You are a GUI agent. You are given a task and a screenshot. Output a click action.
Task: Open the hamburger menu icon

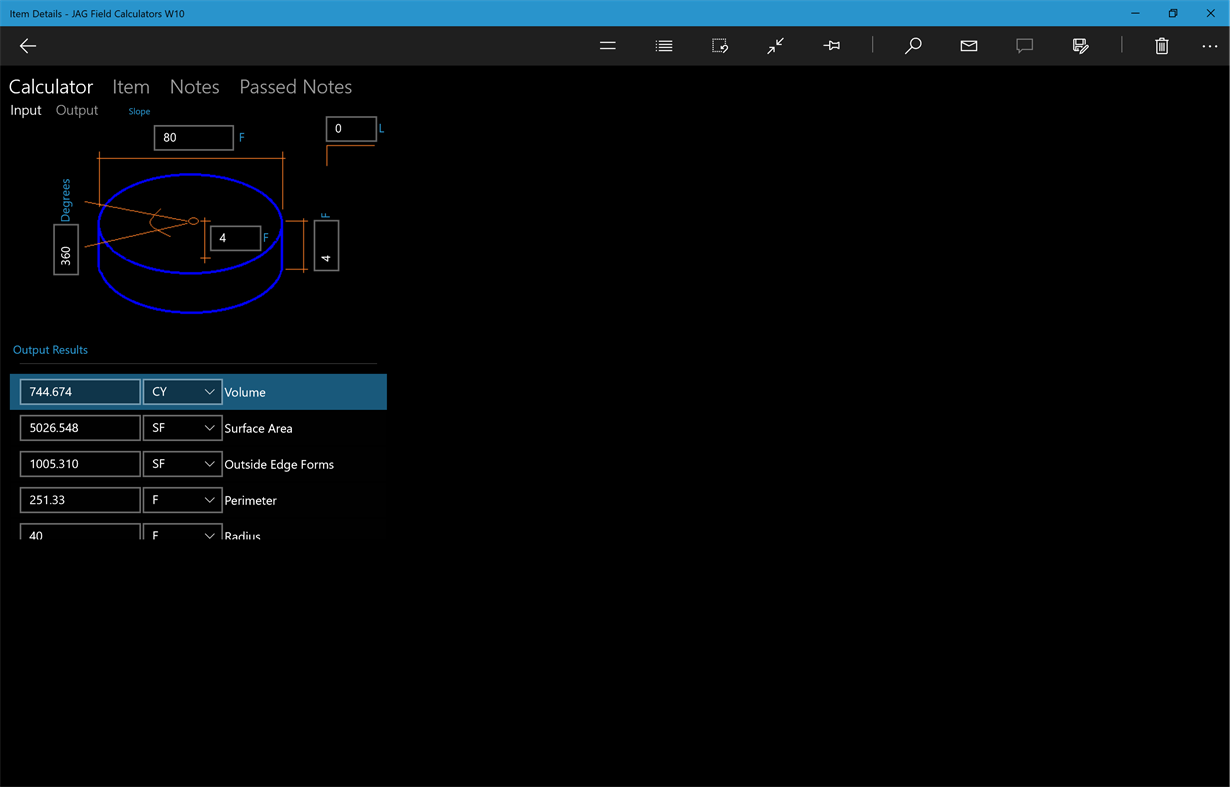(607, 45)
